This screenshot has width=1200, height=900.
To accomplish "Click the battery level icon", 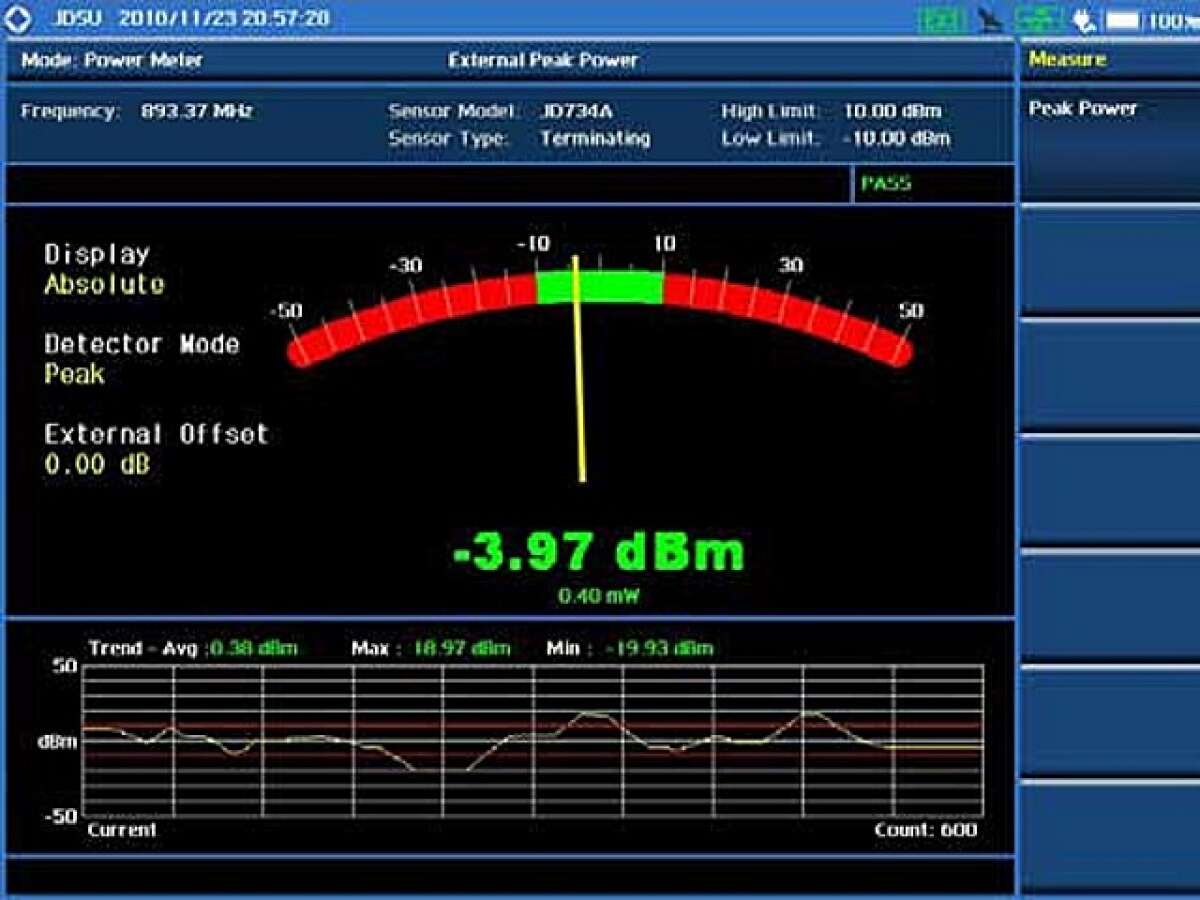I will (1122, 19).
